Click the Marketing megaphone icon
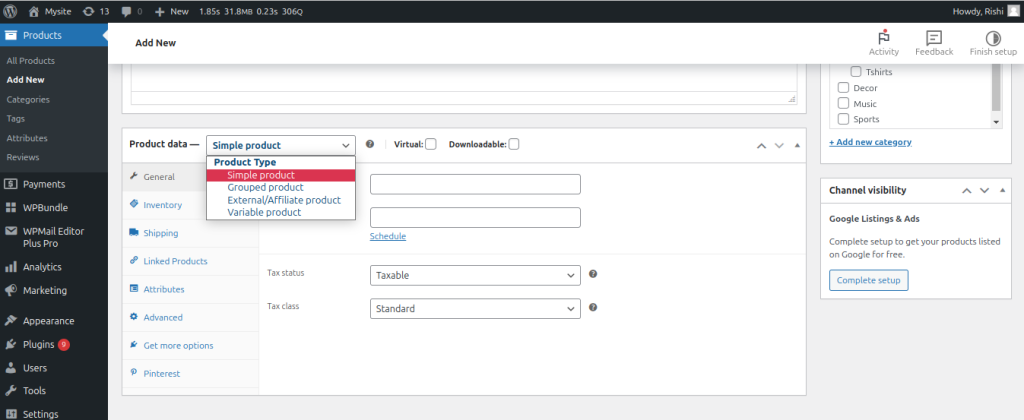The height and width of the screenshot is (420, 1024). click(10, 290)
